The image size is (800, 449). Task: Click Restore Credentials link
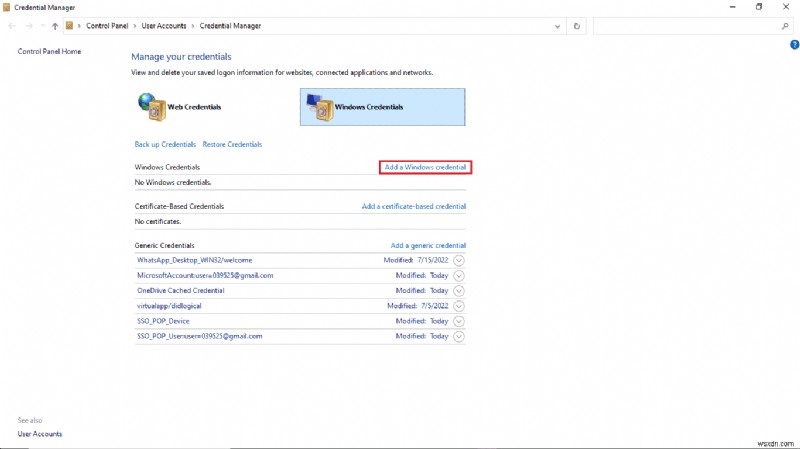pyautogui.click(x=232, y=144)
